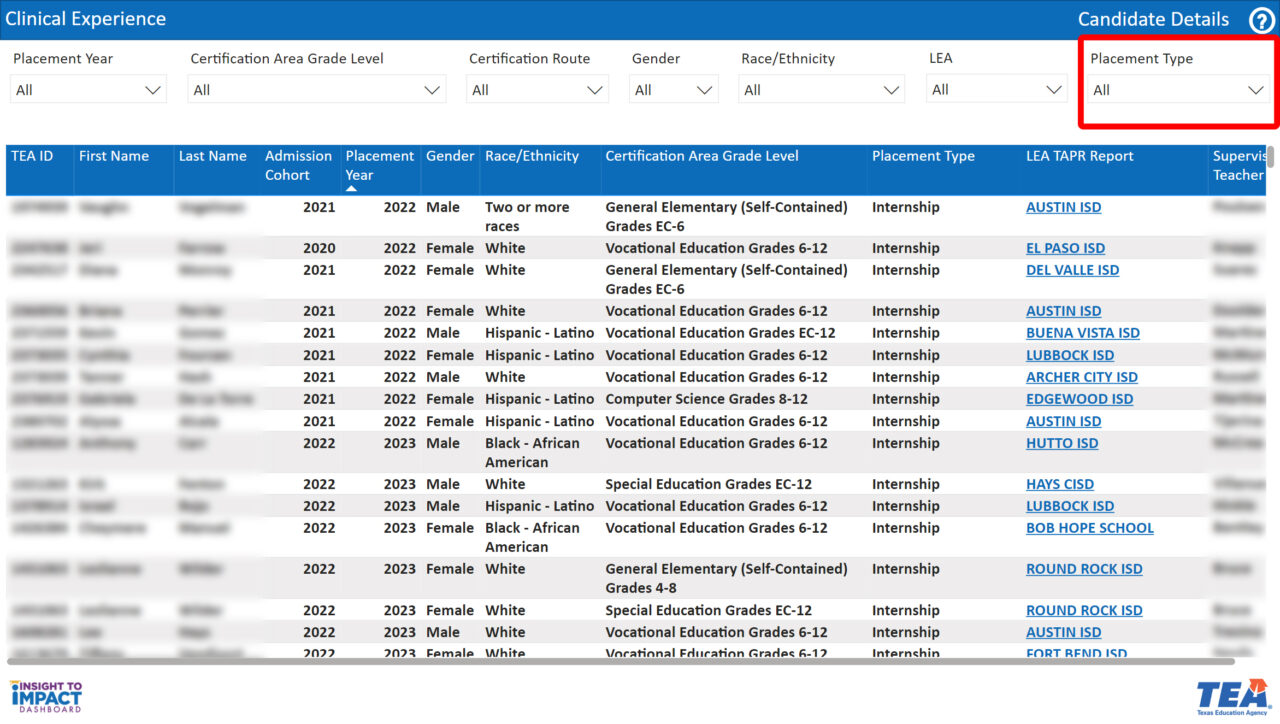Open the HUTTO ISD TAPR link
The height and width of the screenshot is (724, 1280).
1061,443
